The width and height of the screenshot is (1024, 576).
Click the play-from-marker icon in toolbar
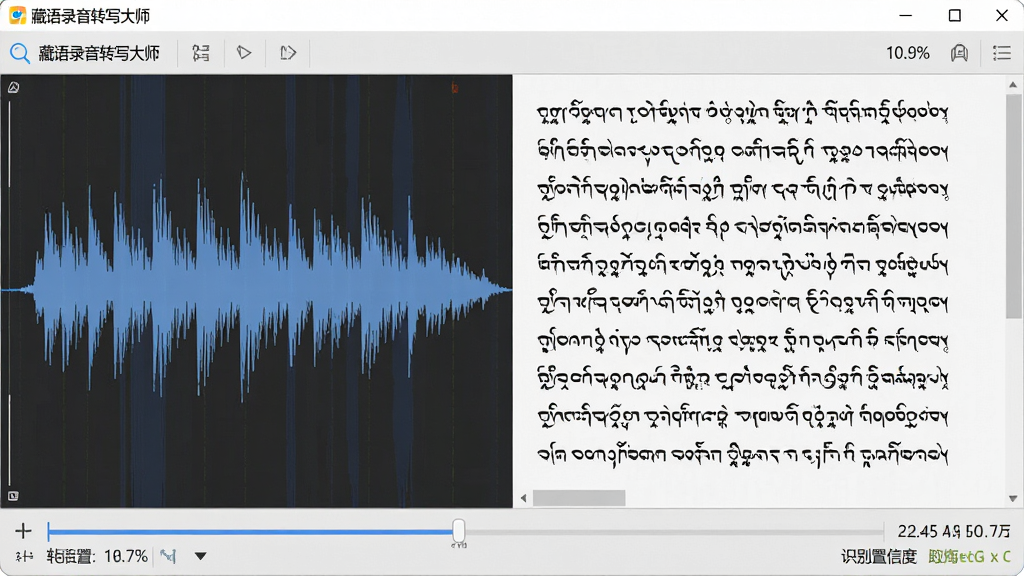[x=288, y=53]
